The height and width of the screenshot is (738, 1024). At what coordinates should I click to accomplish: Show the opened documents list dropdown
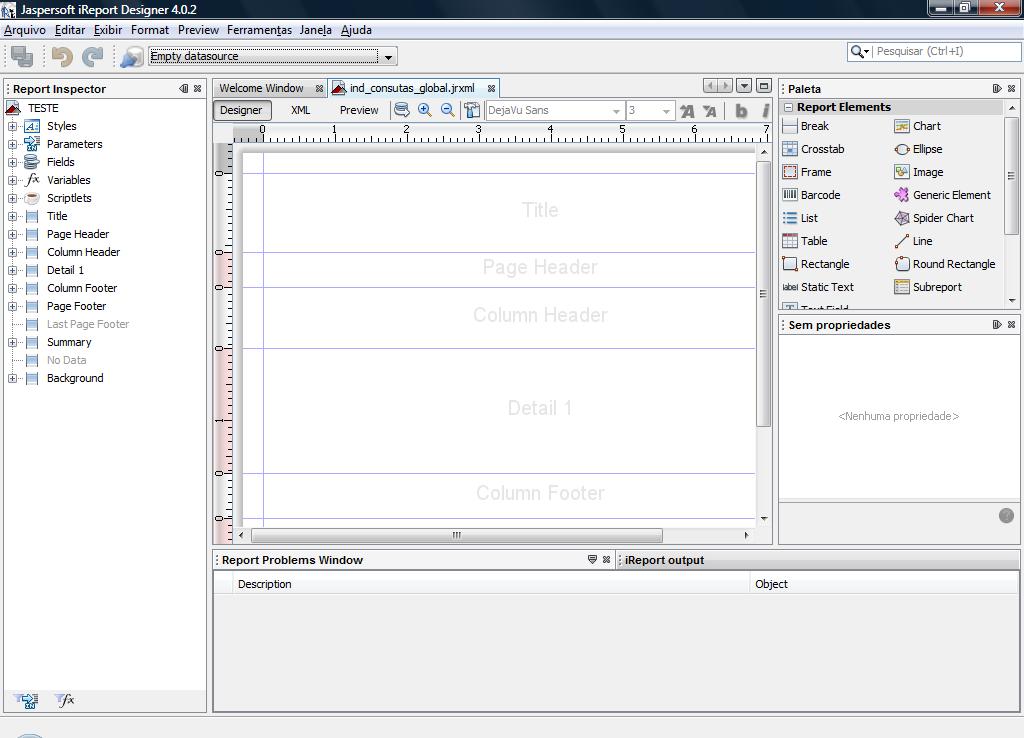[x=744, y=86]
